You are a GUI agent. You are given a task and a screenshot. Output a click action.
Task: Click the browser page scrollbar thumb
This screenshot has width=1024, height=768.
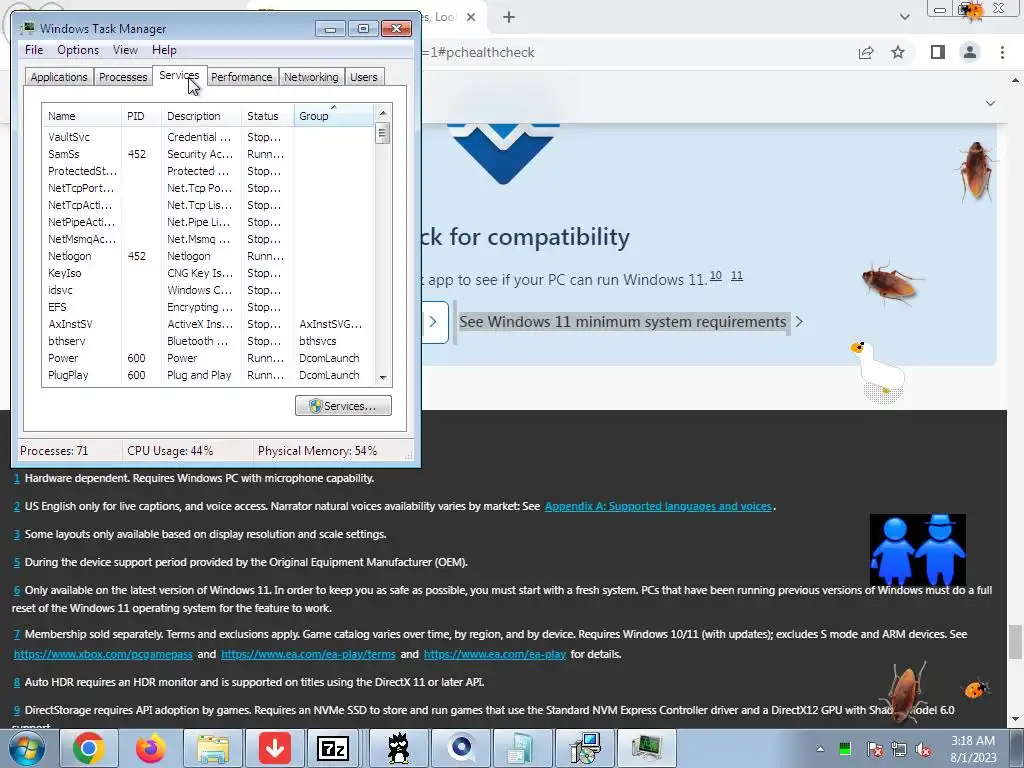pyautogui.click(x=1015, y=642)
